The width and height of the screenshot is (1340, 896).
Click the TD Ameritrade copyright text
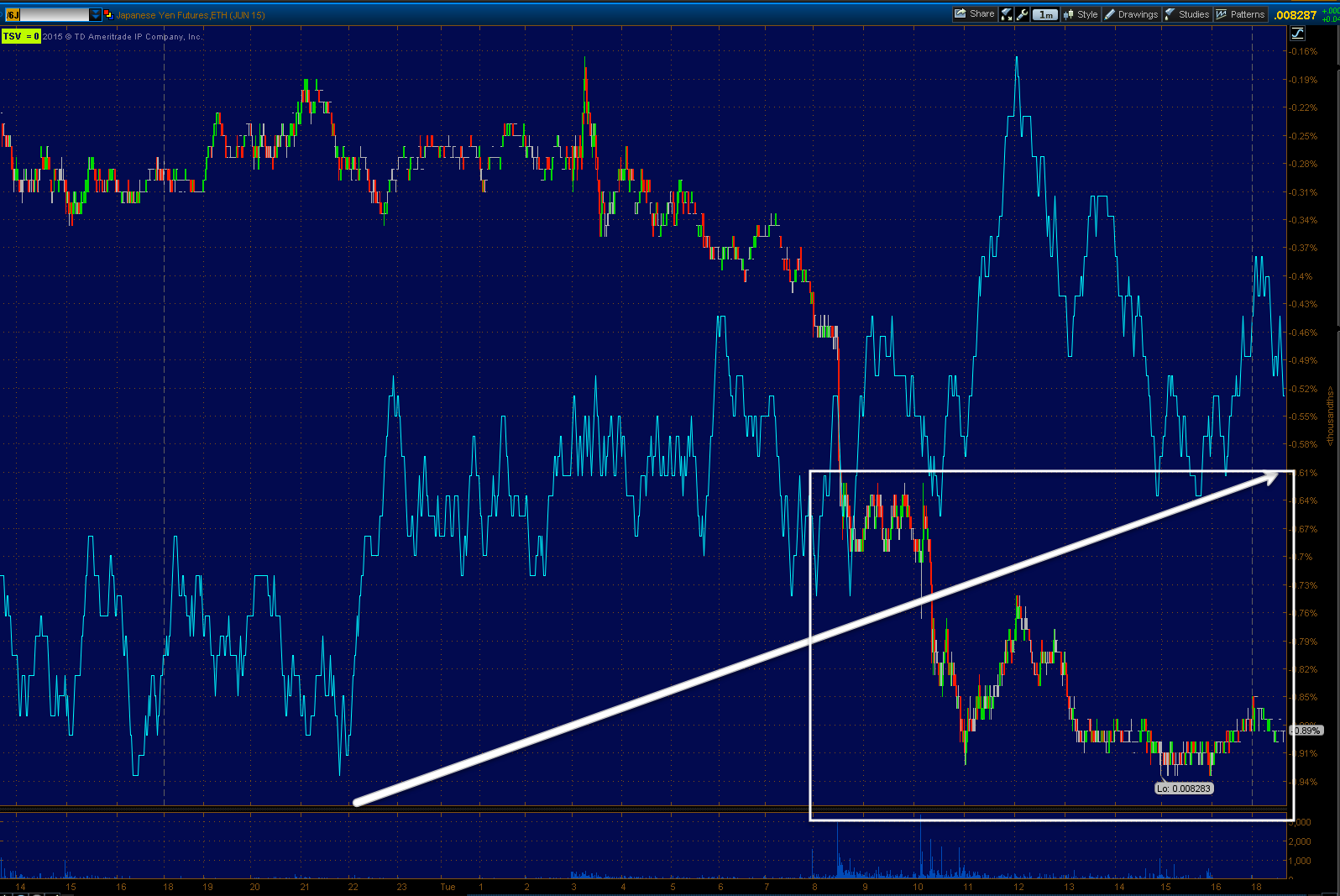point(123,37)
